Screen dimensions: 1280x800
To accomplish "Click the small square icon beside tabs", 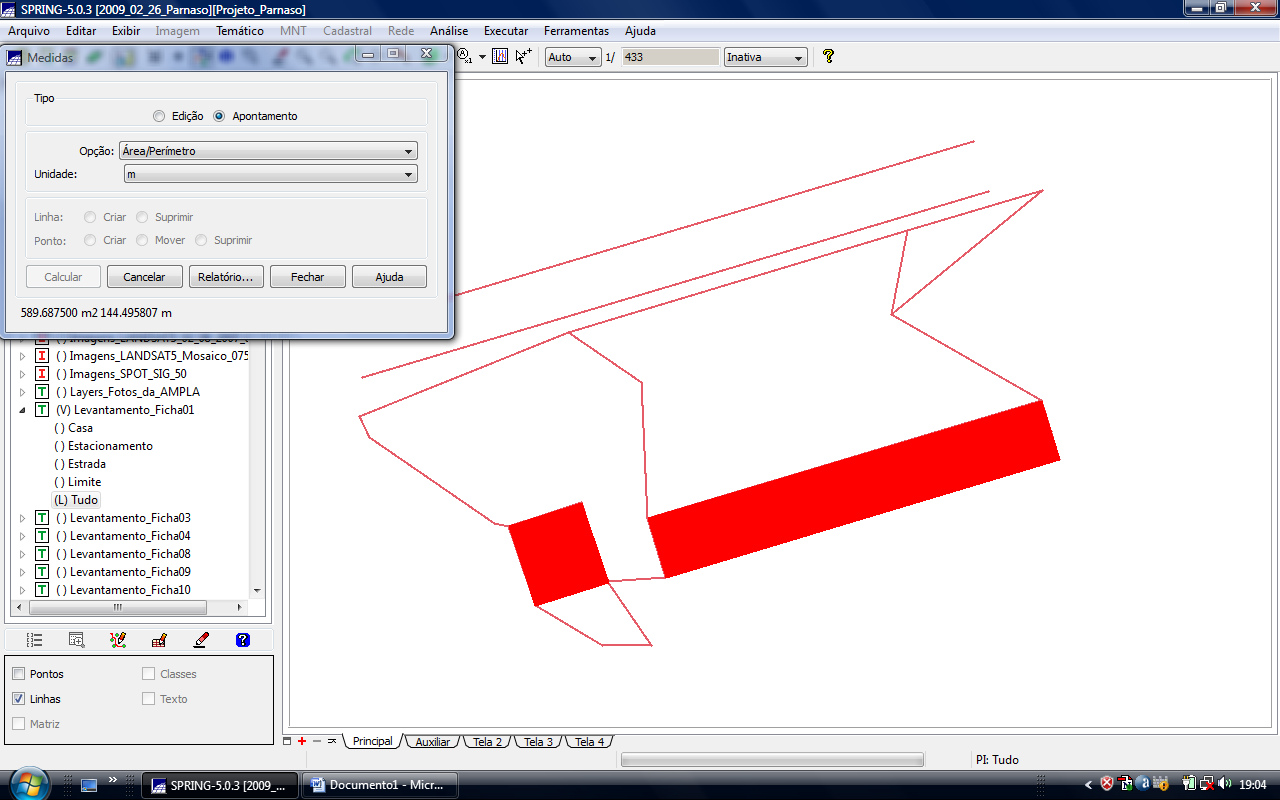I will pos(287,741).
